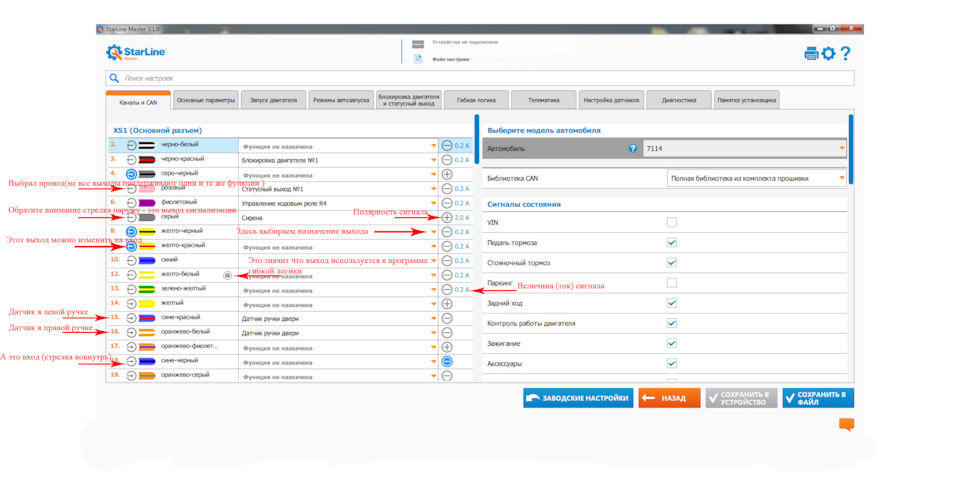
Task: Switch to Запуск двигателя tab
Action: tap(273, 100)
